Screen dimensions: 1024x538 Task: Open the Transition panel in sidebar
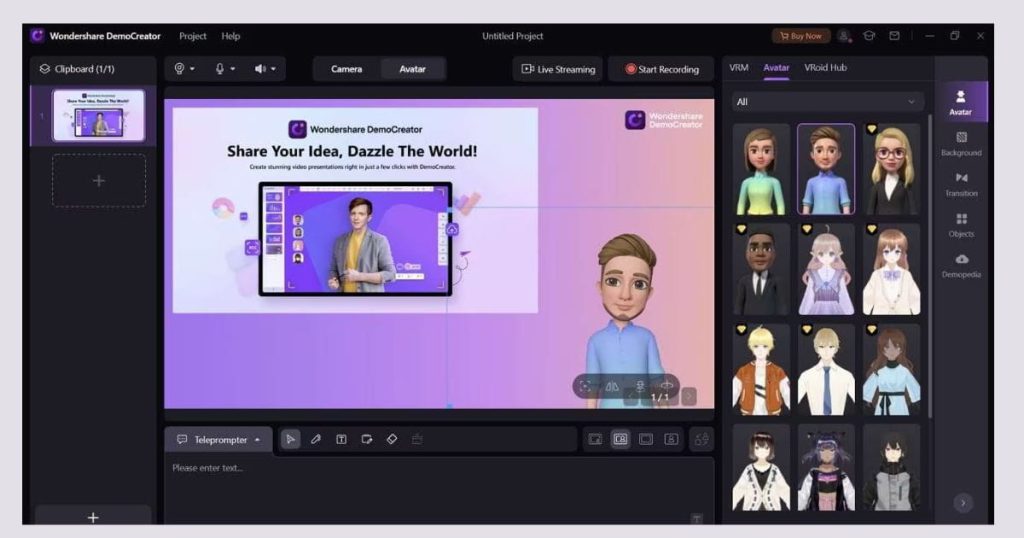click(x=961, y=184)
